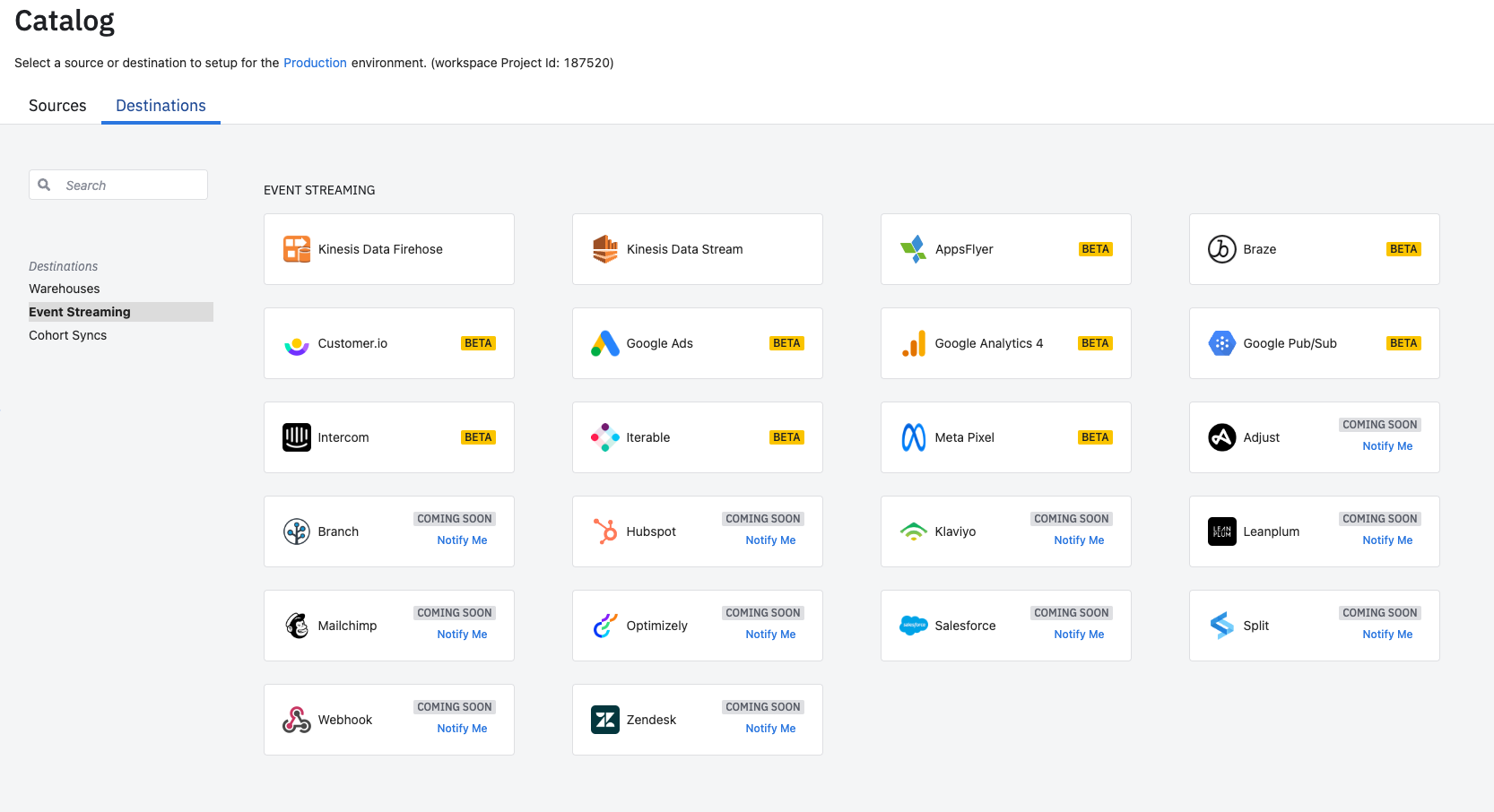Screen dimensions: 1494x812
Task: Click the Iterable destination name
Action: pos(648,437)
